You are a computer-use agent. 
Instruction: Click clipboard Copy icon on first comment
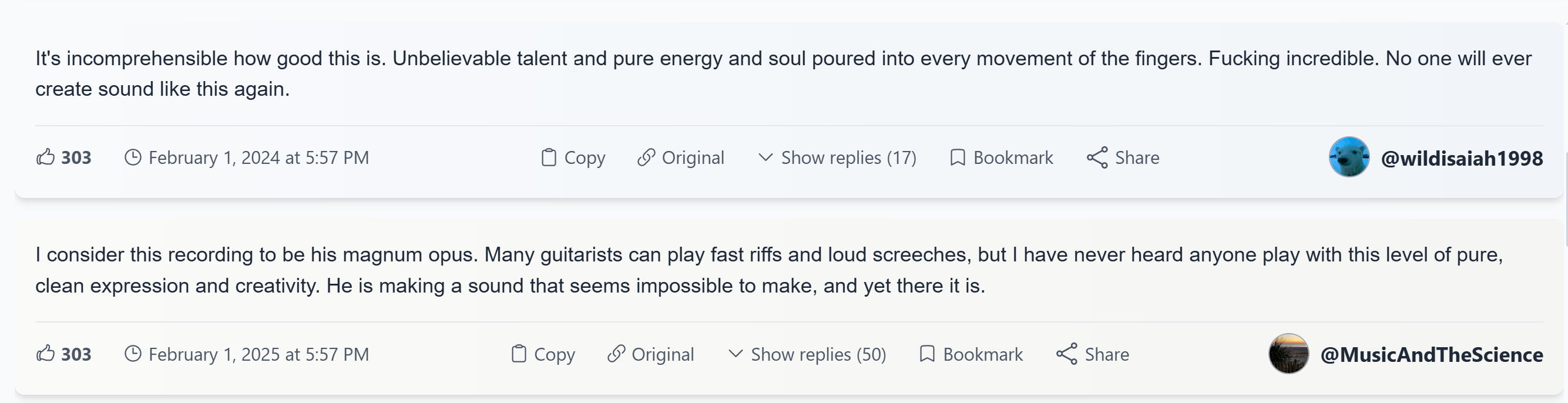click(x=549, y=157)
